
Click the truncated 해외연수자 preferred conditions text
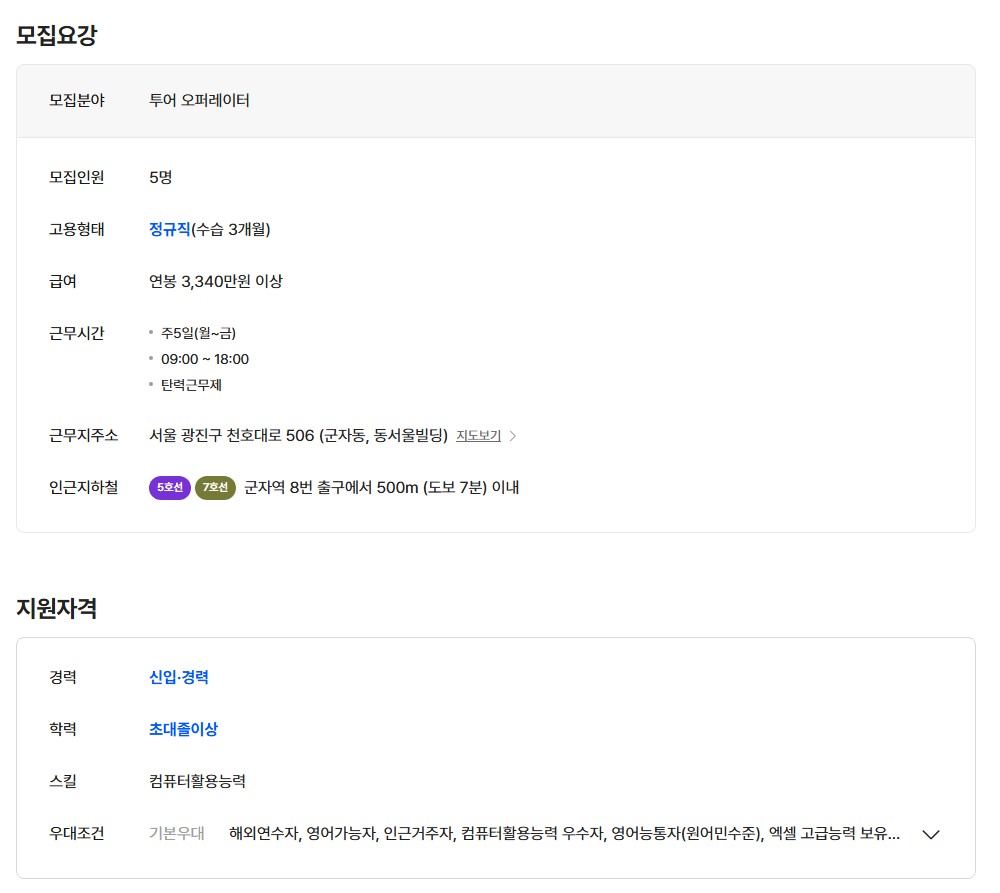coord(564,833)
